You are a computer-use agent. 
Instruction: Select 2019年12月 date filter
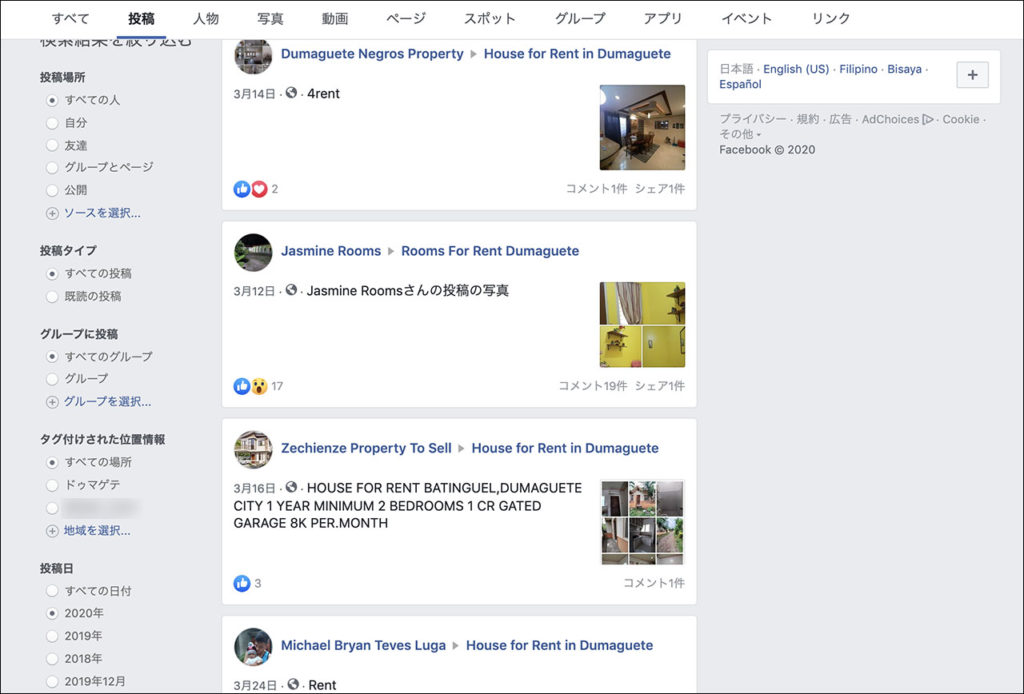coord(52,682)
